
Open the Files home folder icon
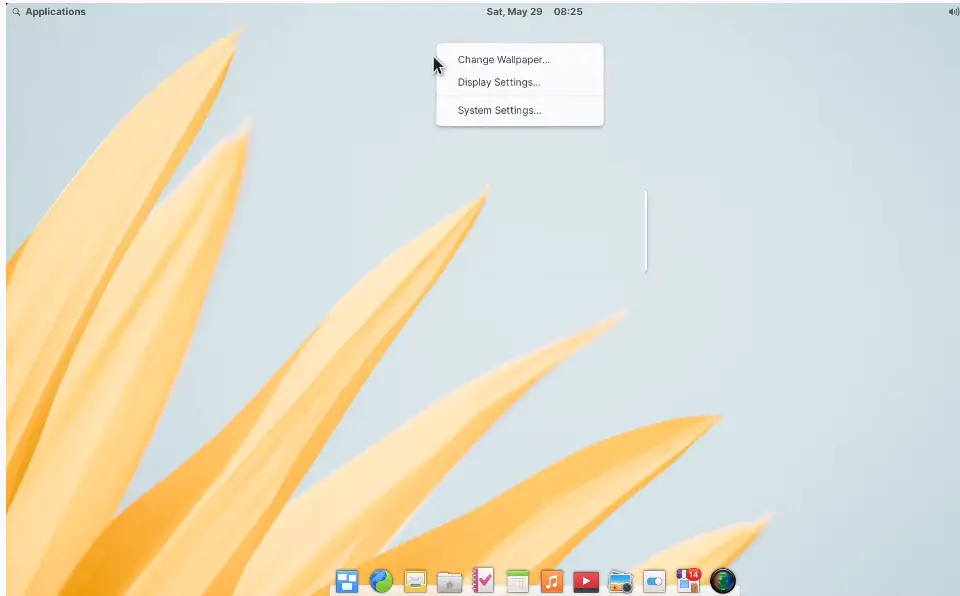click(449, 582)
